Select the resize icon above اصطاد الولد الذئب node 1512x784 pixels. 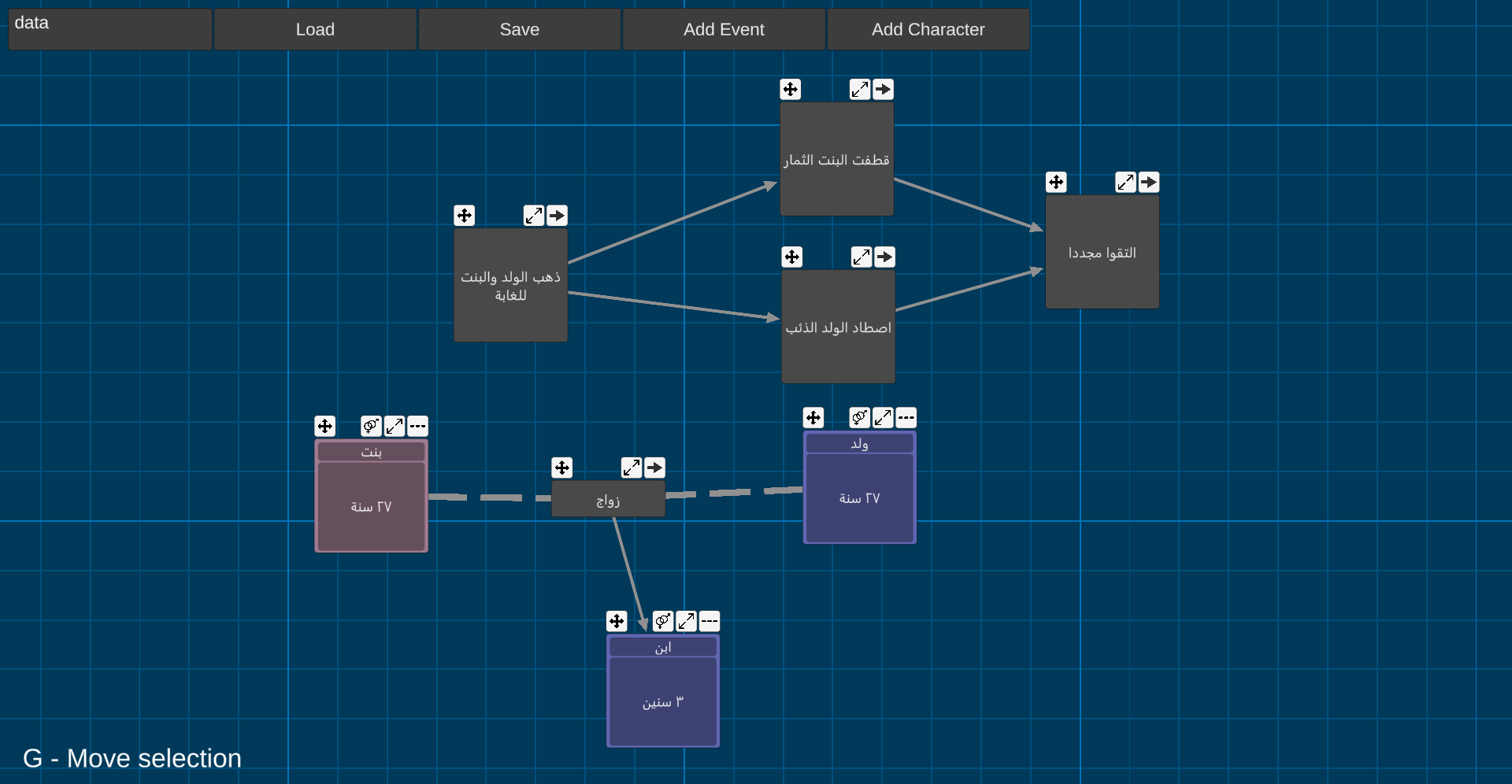pos(862,257)
